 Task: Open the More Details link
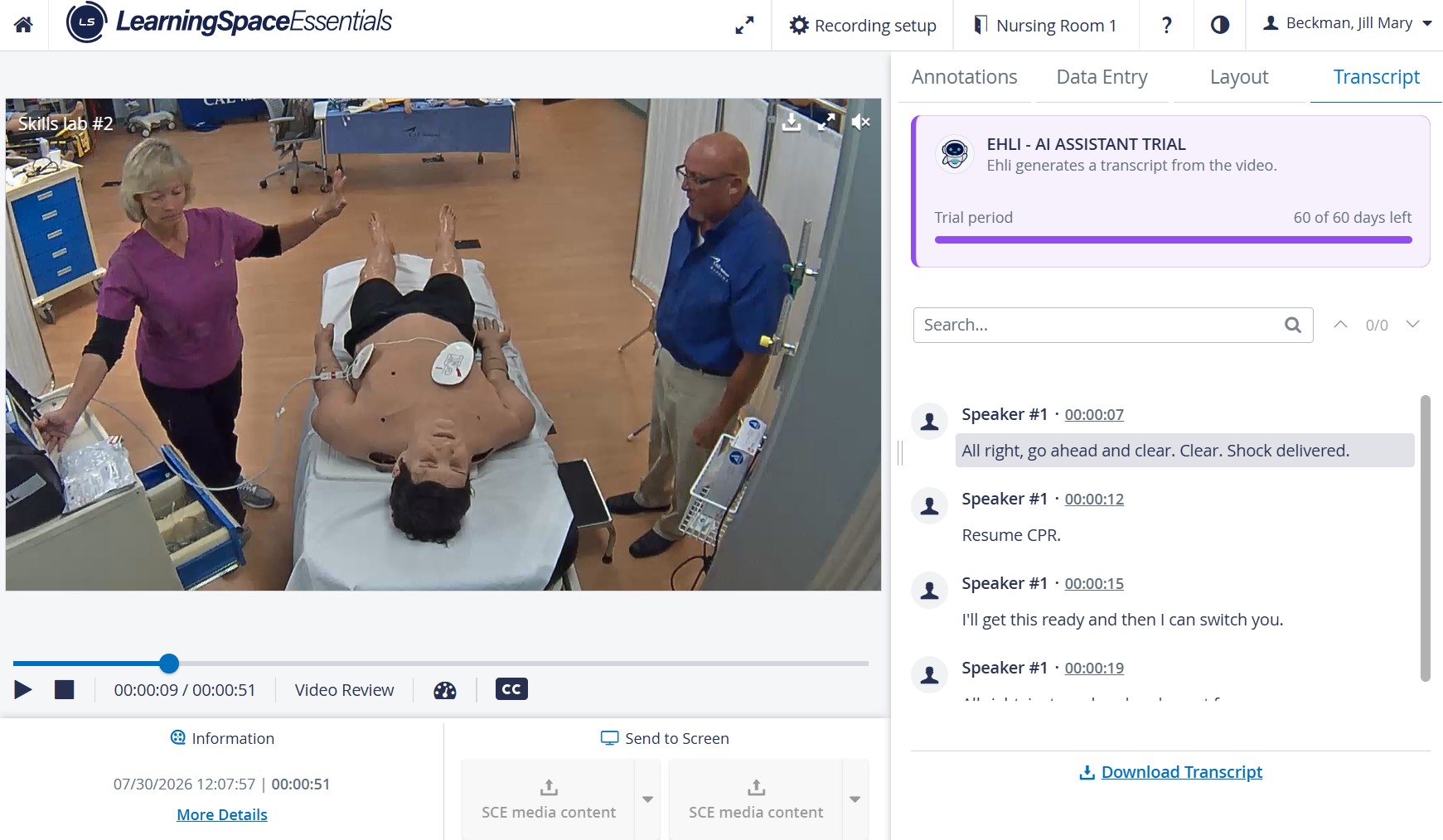[222, 814]
